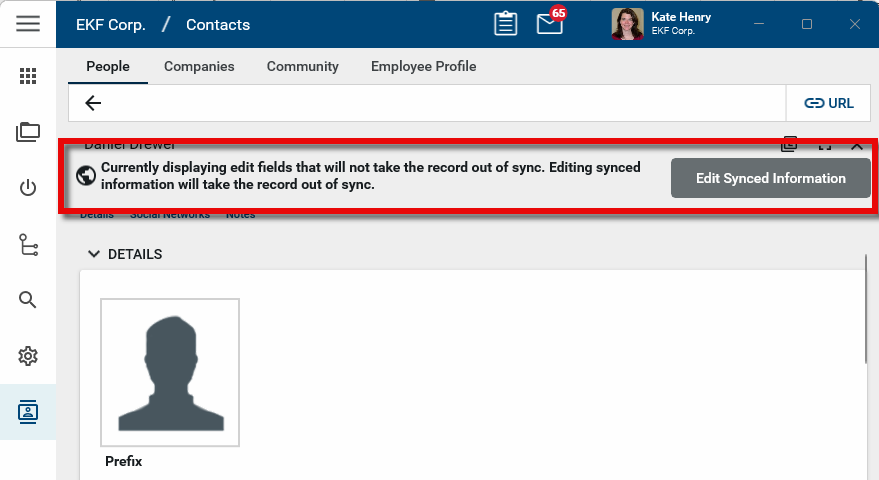Click the contact photo placeholder
The image size is (879, 480).
170,372
